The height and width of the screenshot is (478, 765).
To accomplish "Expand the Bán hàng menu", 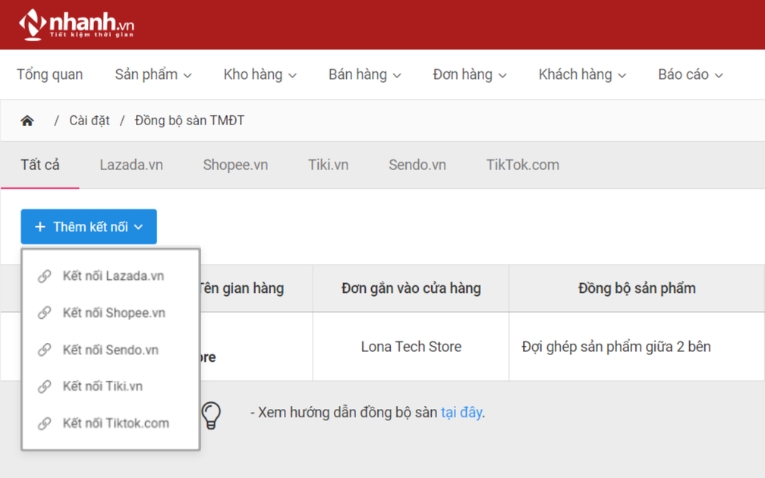I will point(364,75).
